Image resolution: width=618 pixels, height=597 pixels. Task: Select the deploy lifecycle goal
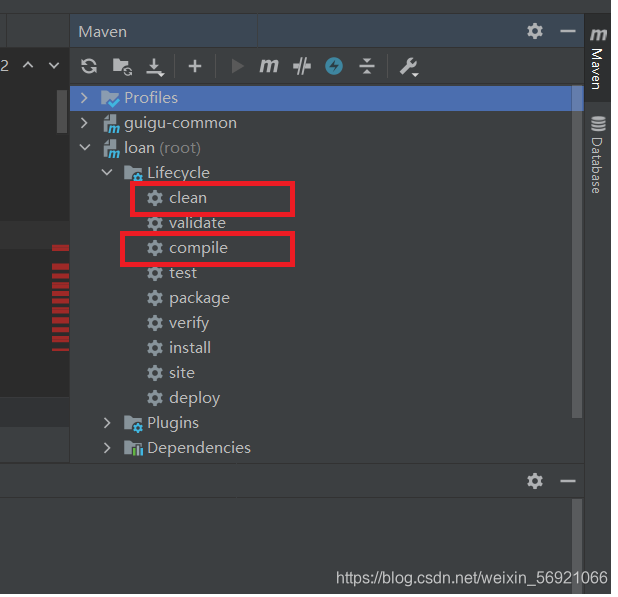point(194,398)
